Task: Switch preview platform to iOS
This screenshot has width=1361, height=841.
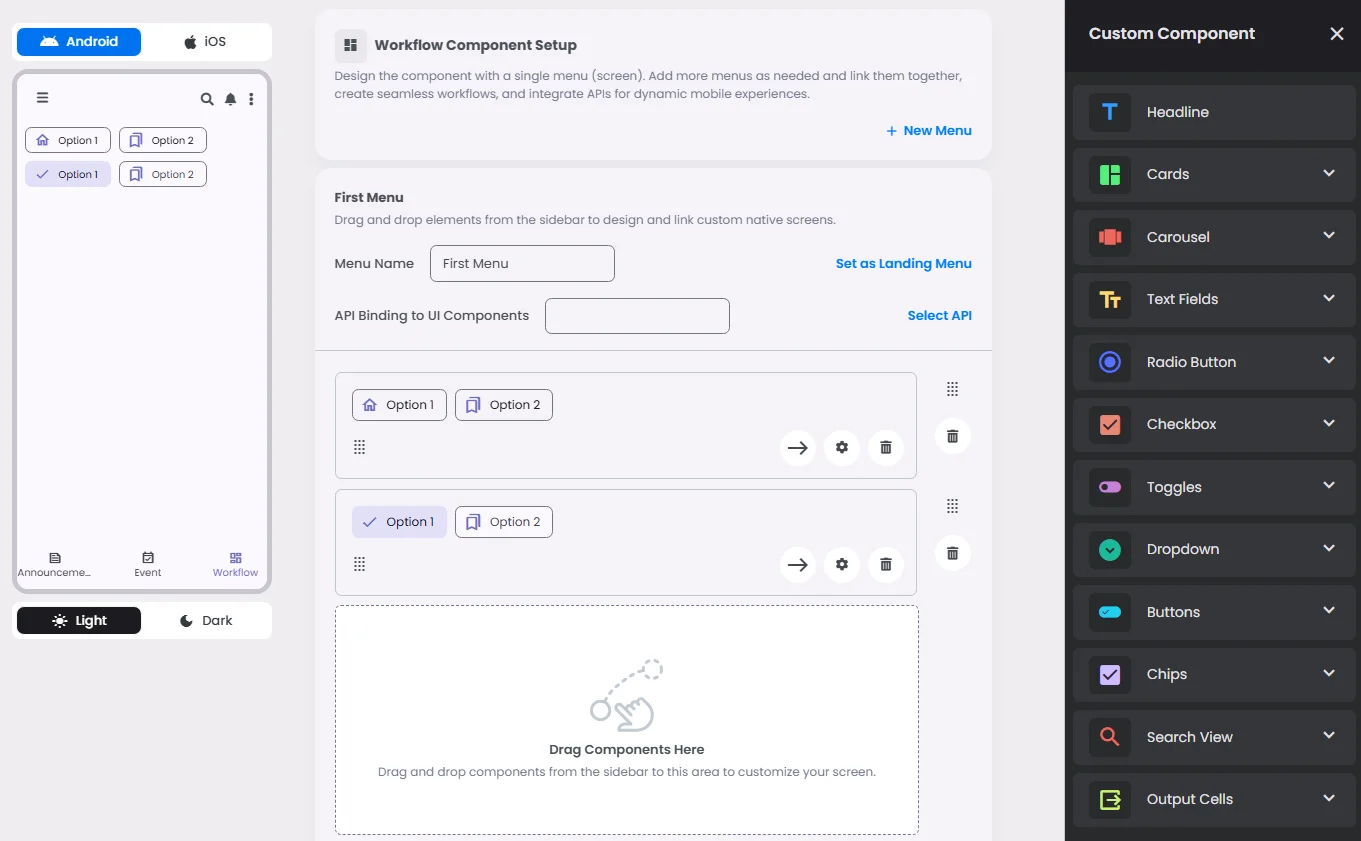Action: 206,42
